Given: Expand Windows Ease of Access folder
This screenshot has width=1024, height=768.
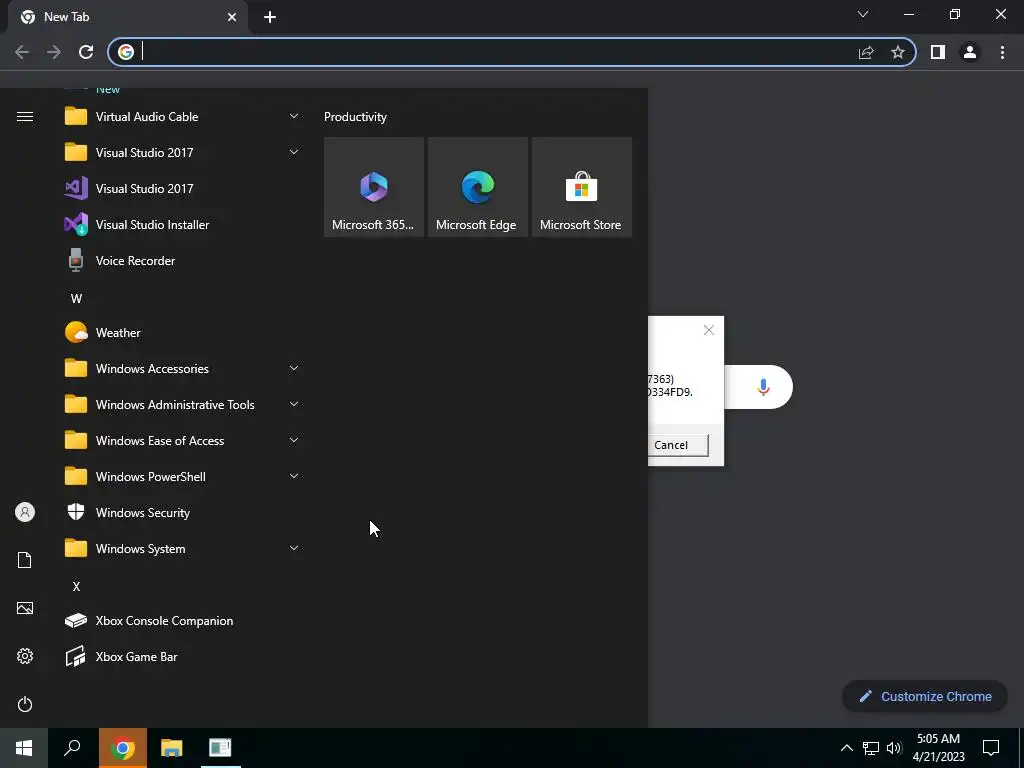Looking at the screenshot, I should click(182, 440).
